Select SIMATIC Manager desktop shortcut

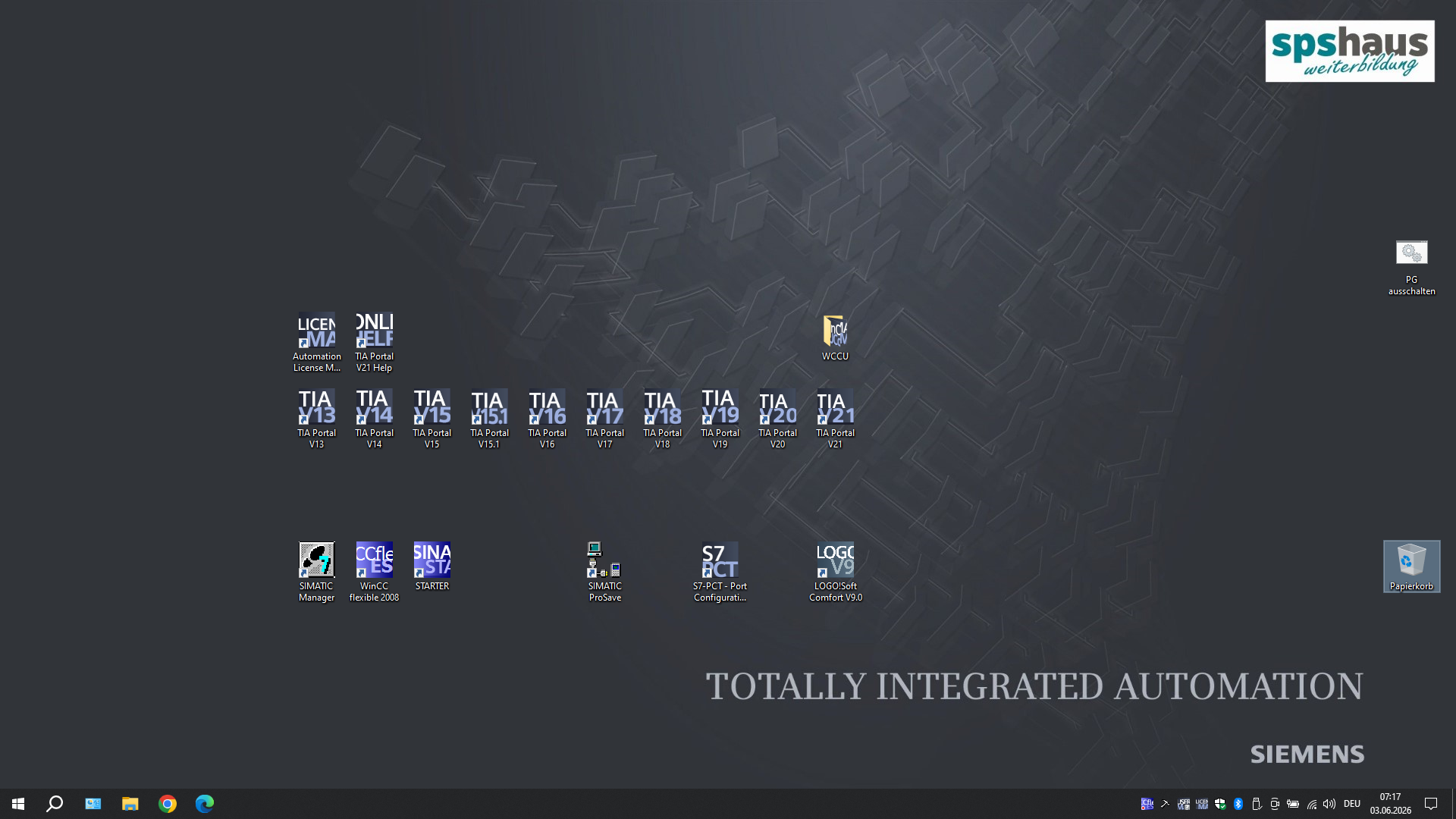click(x=316, y=572)
